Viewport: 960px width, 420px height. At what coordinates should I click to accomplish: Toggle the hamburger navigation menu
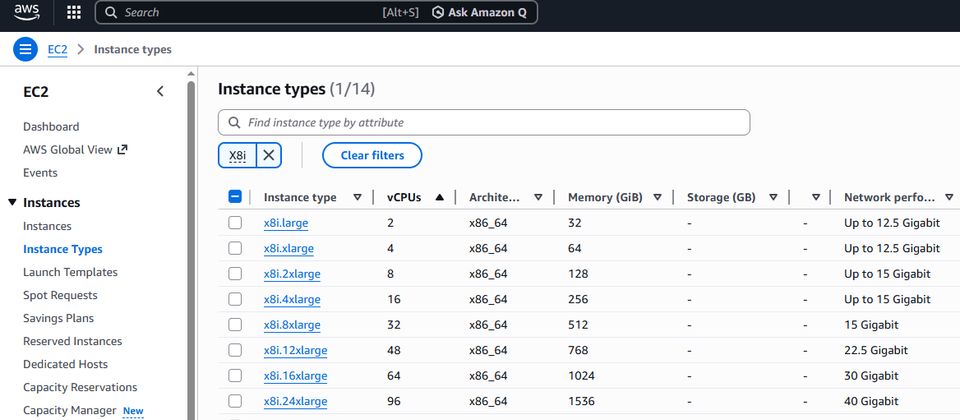25,50
